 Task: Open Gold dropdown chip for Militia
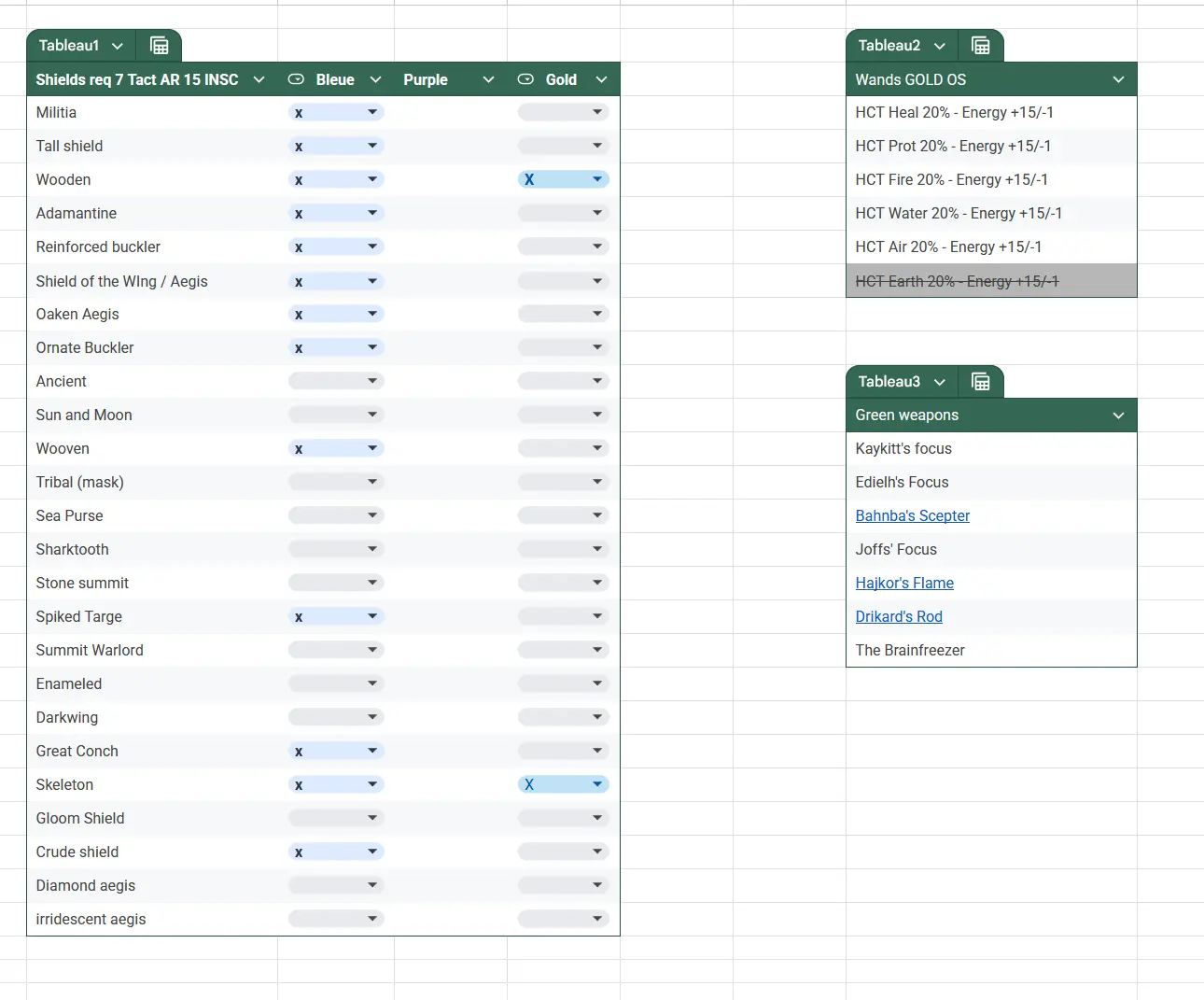click(x=564, y=112)
